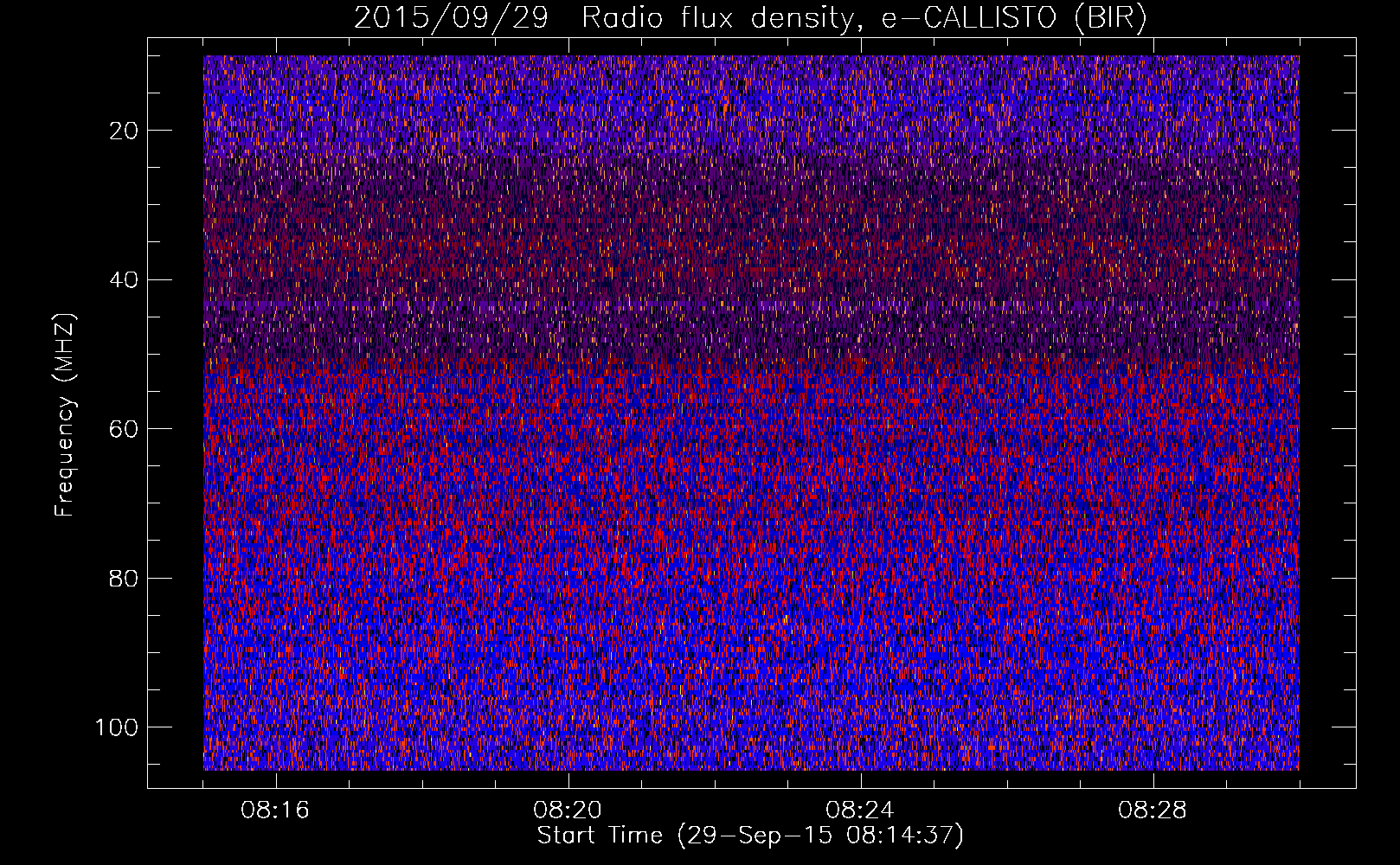Click the 100 frequency tick label

[118, 727]
